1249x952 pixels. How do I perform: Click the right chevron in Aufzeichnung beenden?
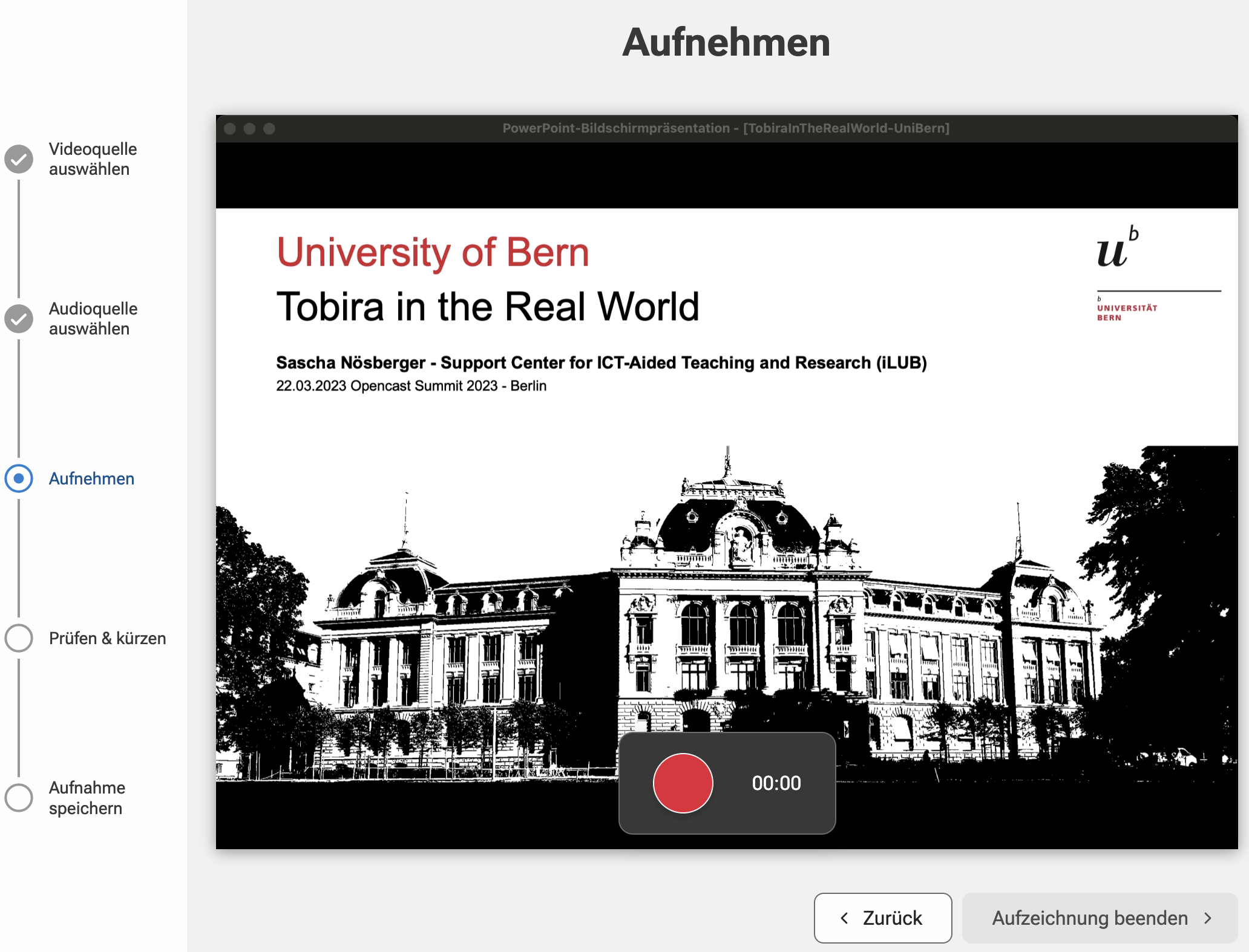[1208, 918]
